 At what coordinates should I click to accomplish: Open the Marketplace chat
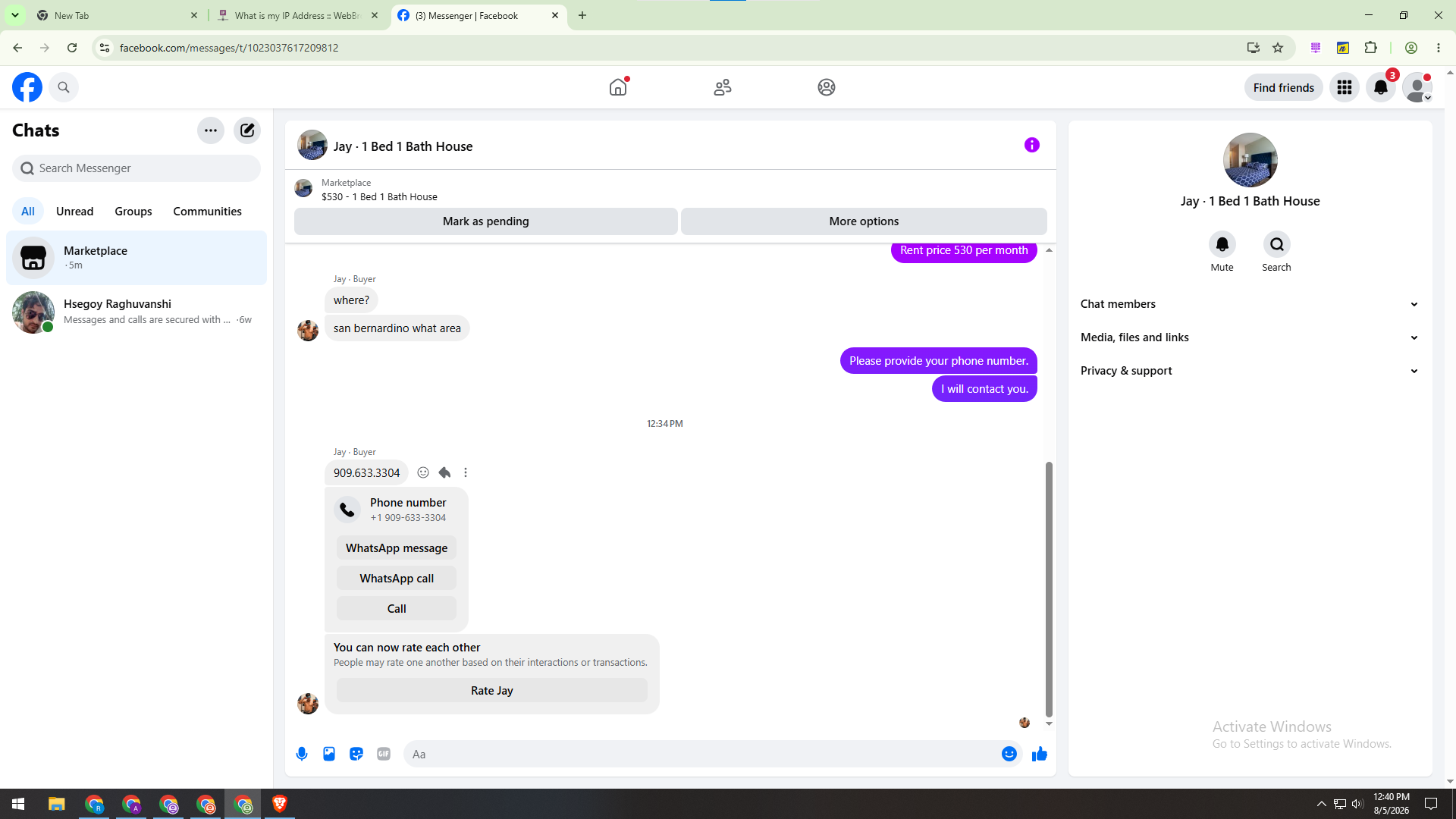click(136, 258)
